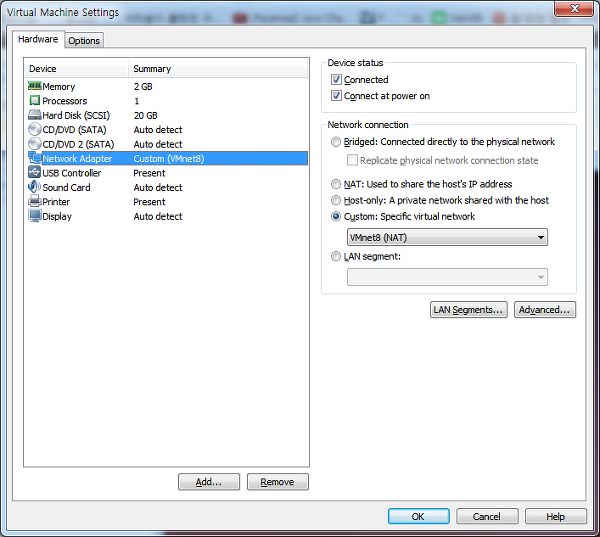Click the Custom (VMnet8) summary value
This screenshot has height=537, width=600.
coord(169,158)
